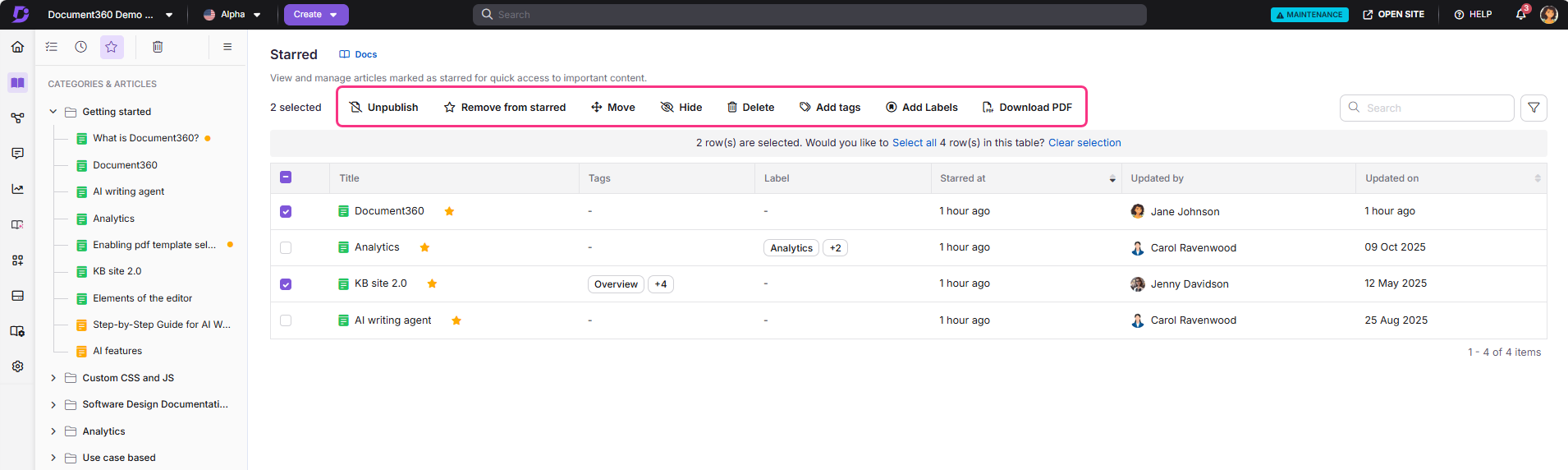Image resolution: width=1568 pixels, height=470 pixels.
Task: Open the drive storage icon in sidebar
Action: [x=17, y=296]
